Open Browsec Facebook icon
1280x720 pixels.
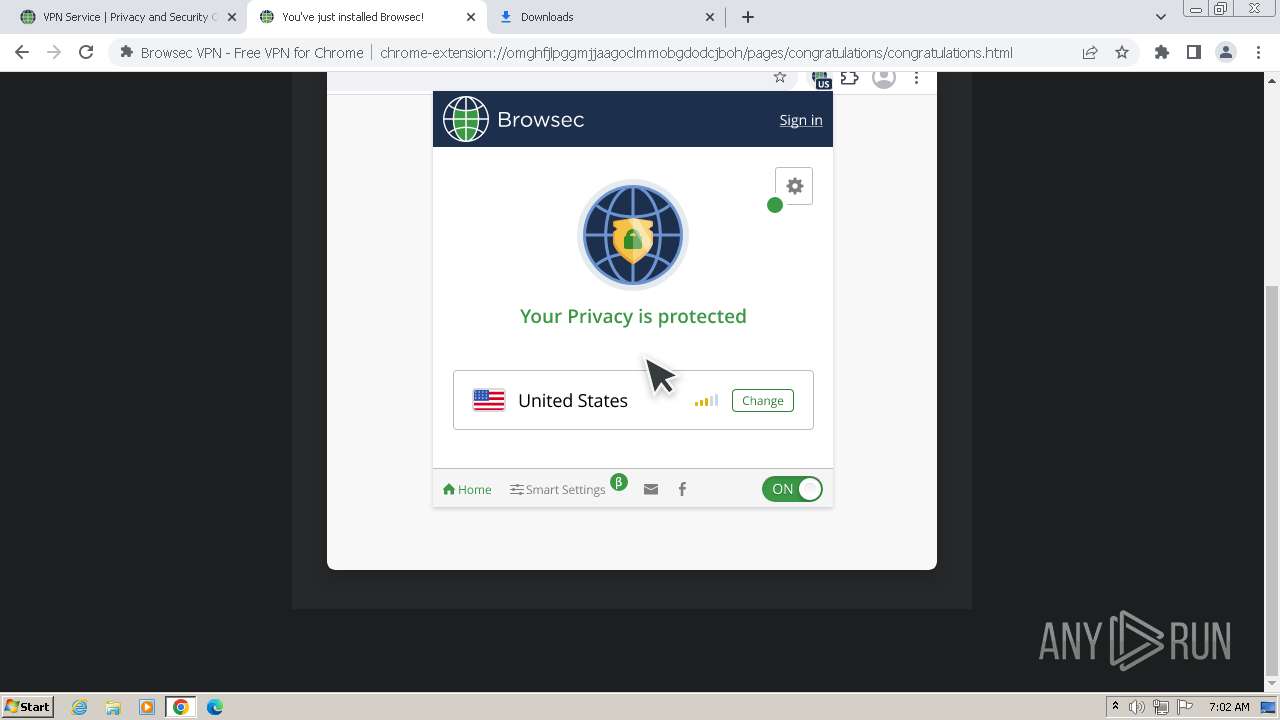pyautogui.click(x=682, y=489)
